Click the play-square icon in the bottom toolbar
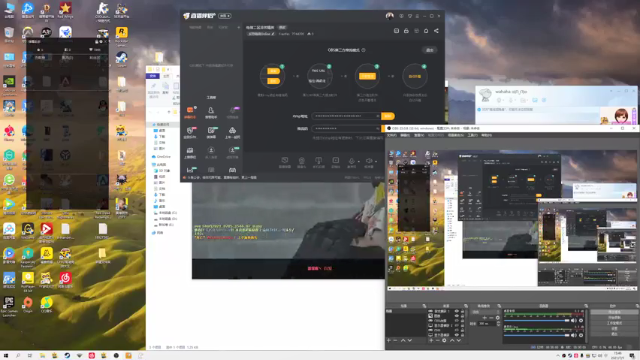The width and height of the screenshot is (640, 360). [x=336, y=161]
